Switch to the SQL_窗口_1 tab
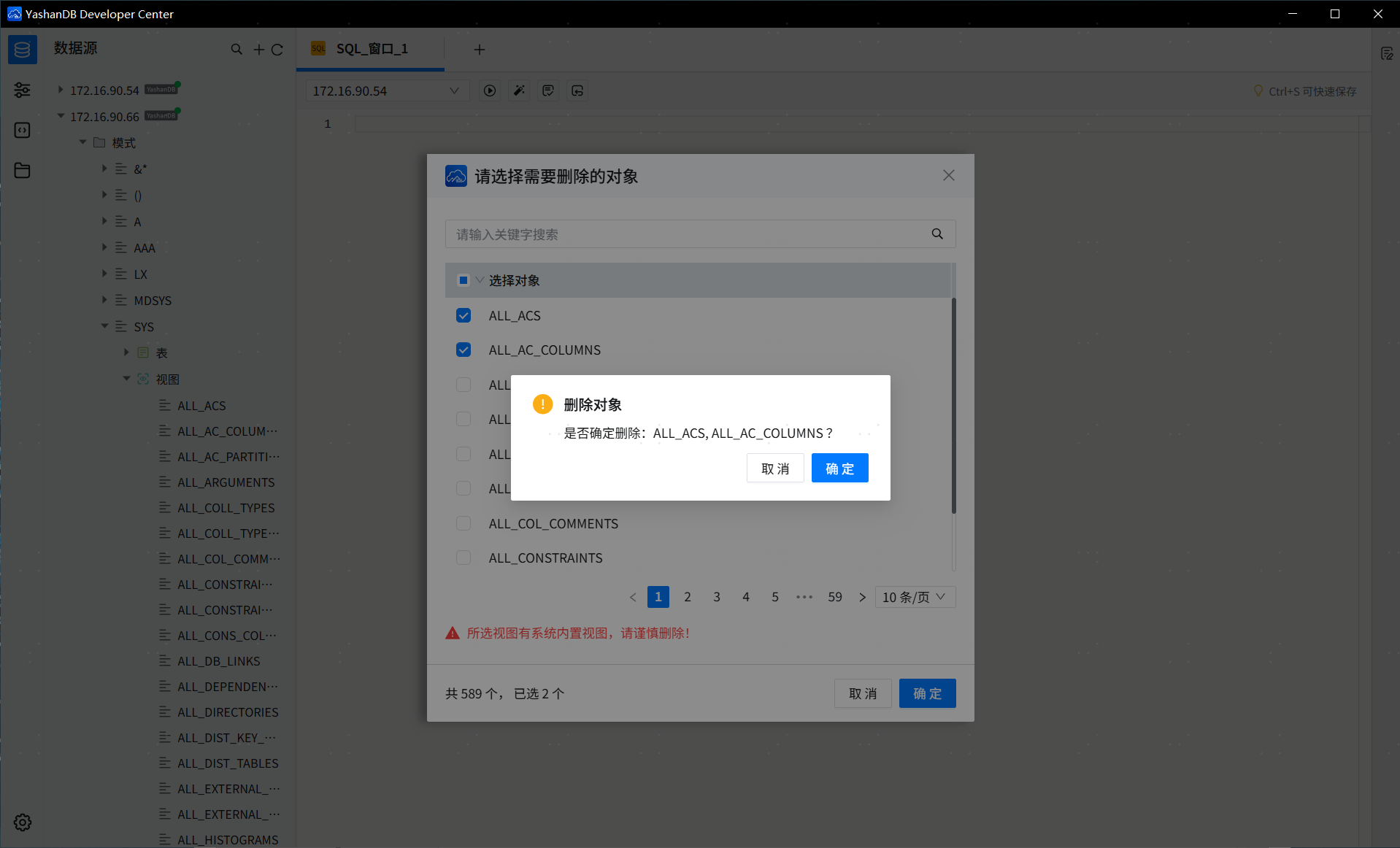 [x=371, y=49]
